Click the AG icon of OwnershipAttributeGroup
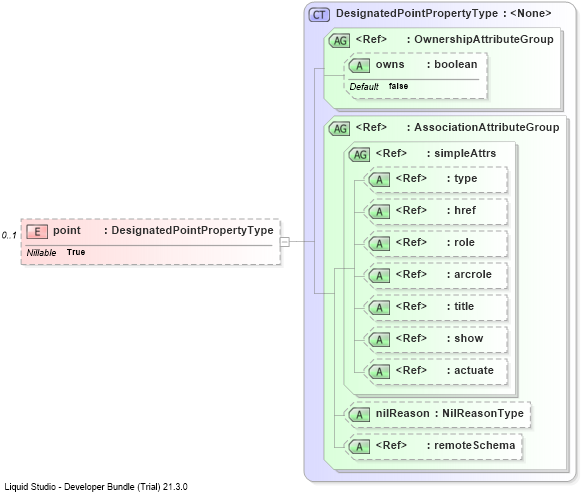Viewport: 581px width, 492px height. [339, 40]
